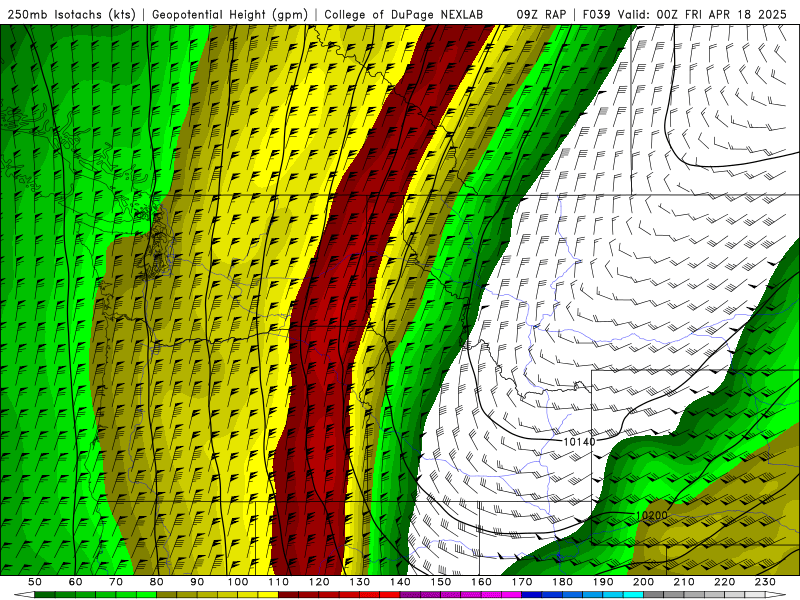Viewport: 800px width, 600px height.
Task: Click the '250mb Isotachs (kts)' title text
Action: coord(72,15)
